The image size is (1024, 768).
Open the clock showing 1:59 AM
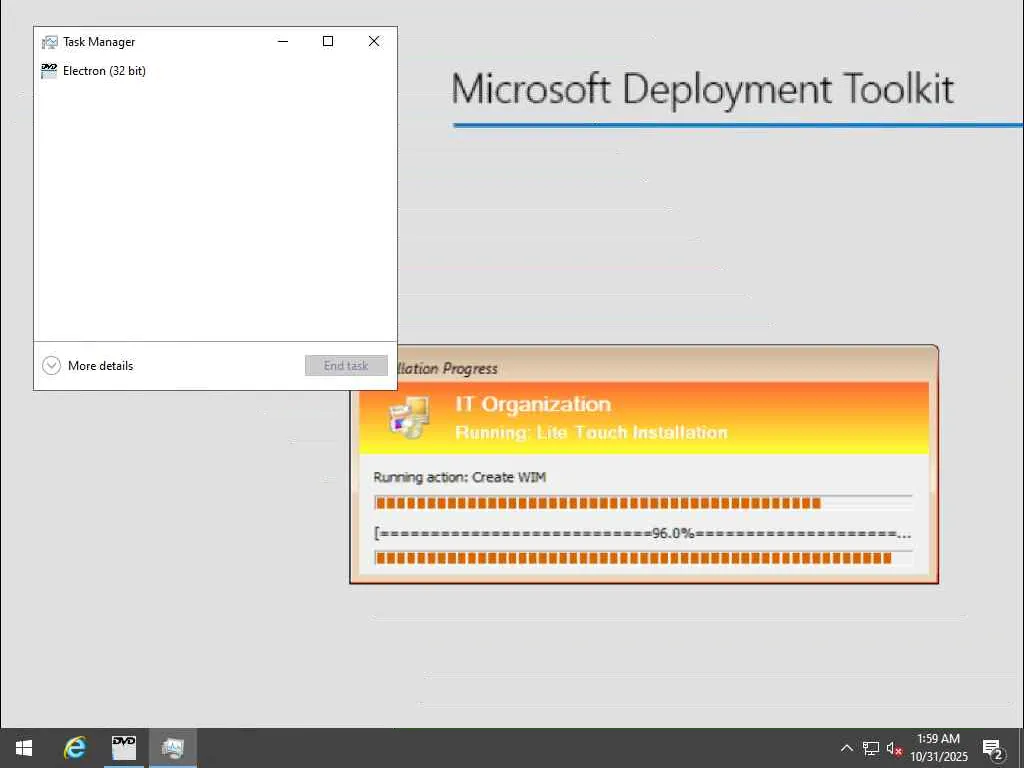tap(938, 748)
